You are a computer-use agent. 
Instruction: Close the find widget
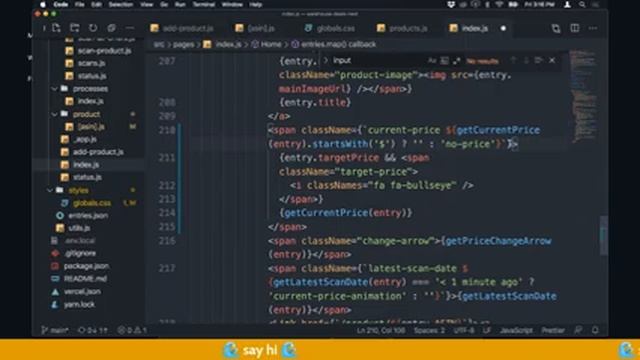pos(552,60)
